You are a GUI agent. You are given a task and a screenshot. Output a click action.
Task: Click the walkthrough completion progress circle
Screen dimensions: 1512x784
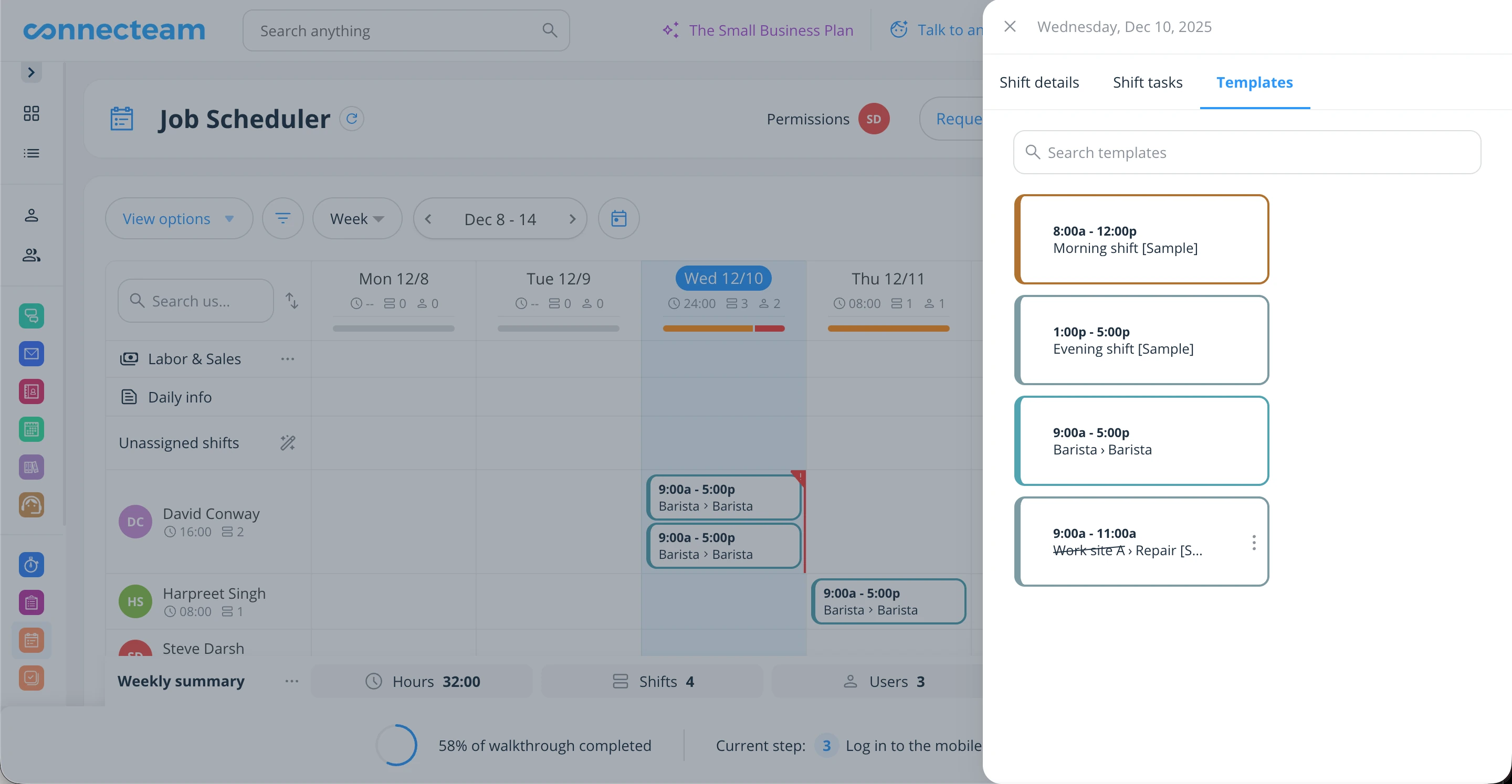click(x=397, y=745)
